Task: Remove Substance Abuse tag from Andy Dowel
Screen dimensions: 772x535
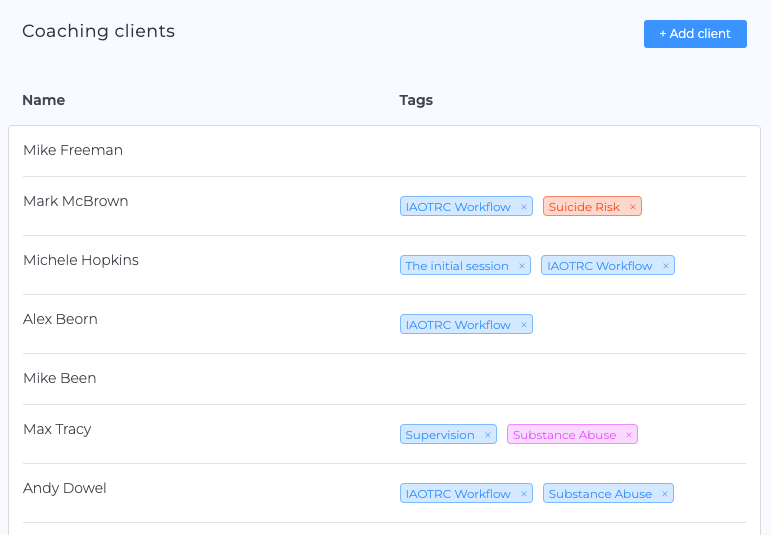Action: click(665, 494)
